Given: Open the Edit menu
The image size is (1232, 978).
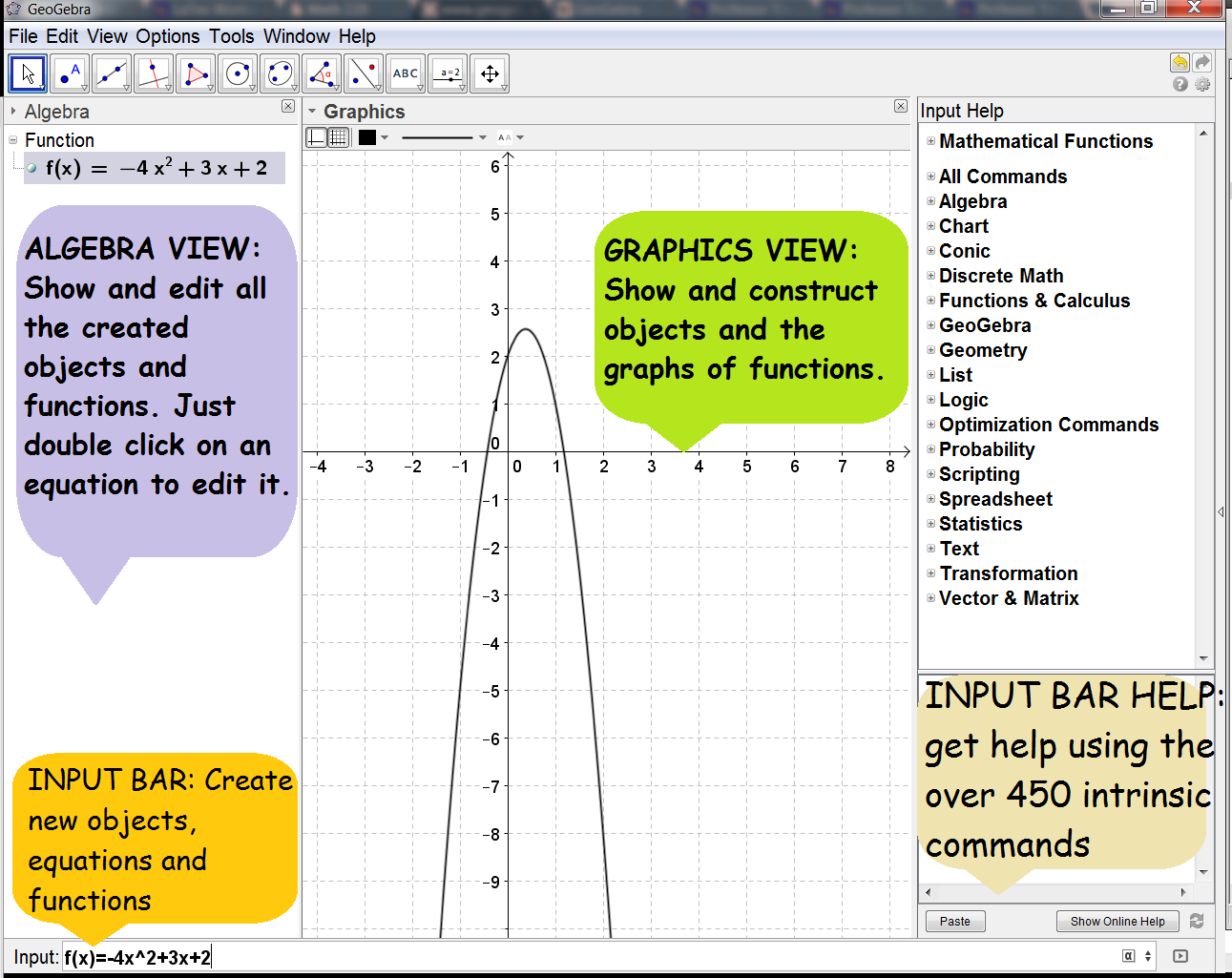Looking at the screenshot, I should [x=62, y=36].
